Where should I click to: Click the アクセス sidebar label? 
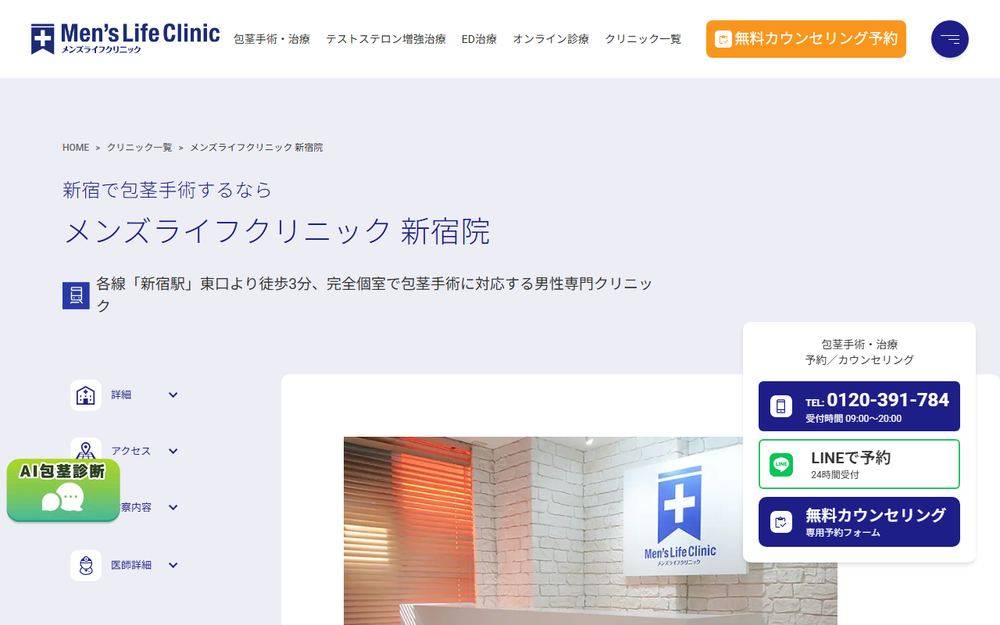click(131, 451)
